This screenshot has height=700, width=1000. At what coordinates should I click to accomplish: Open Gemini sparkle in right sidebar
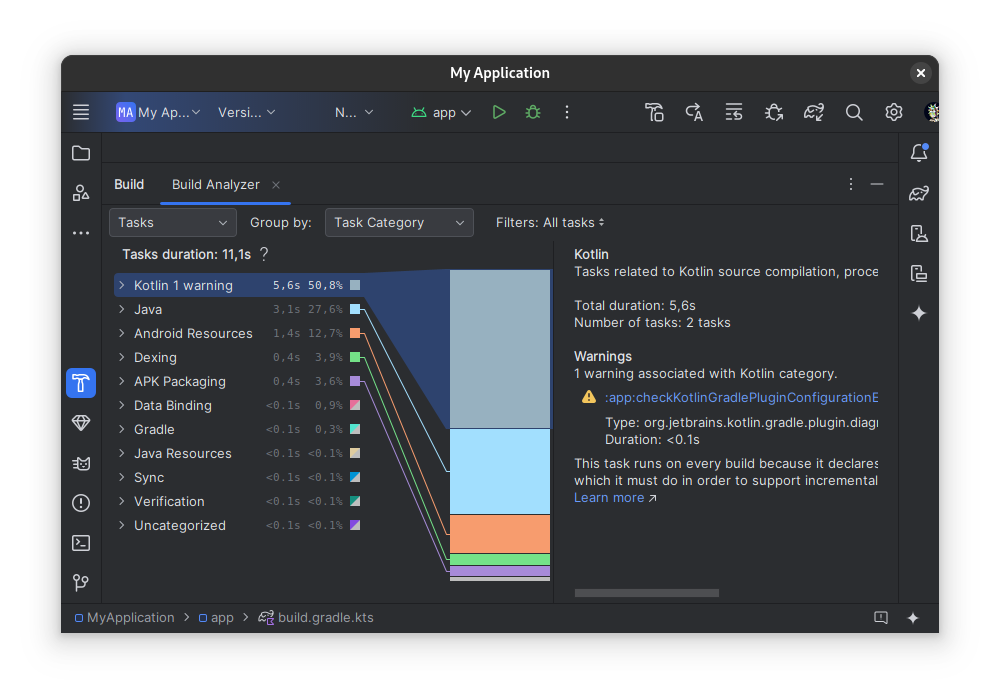919,313
